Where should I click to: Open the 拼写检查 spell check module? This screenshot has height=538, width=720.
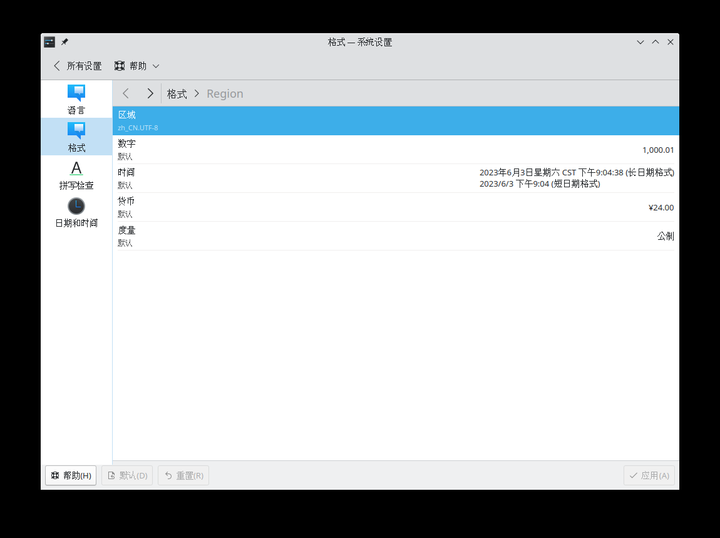76,175
